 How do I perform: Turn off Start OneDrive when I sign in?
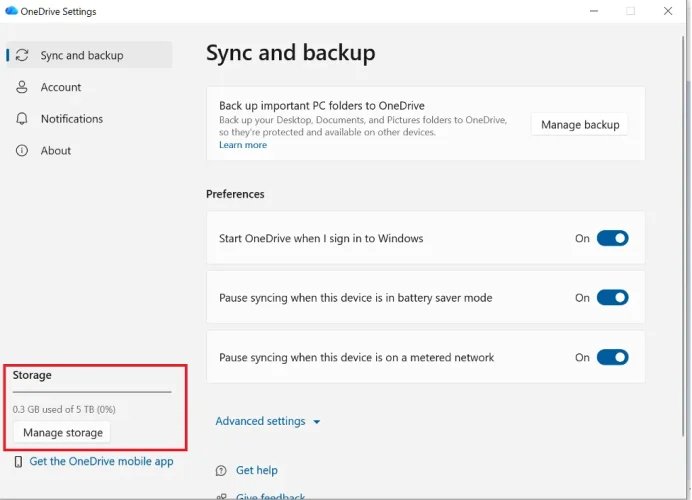[613, 238]
